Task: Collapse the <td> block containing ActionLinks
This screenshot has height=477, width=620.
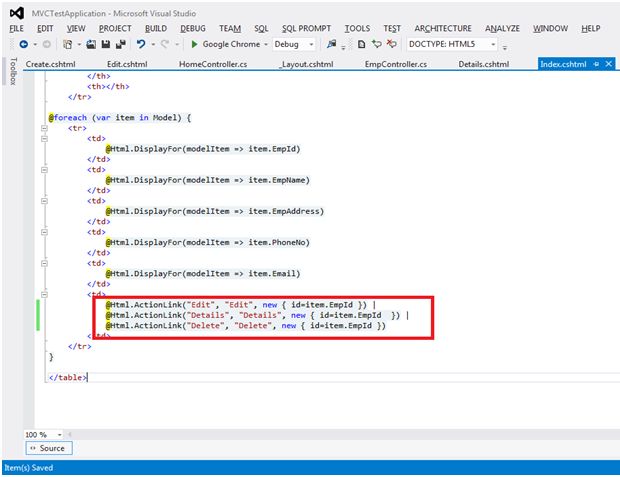Action: [44, 295]
